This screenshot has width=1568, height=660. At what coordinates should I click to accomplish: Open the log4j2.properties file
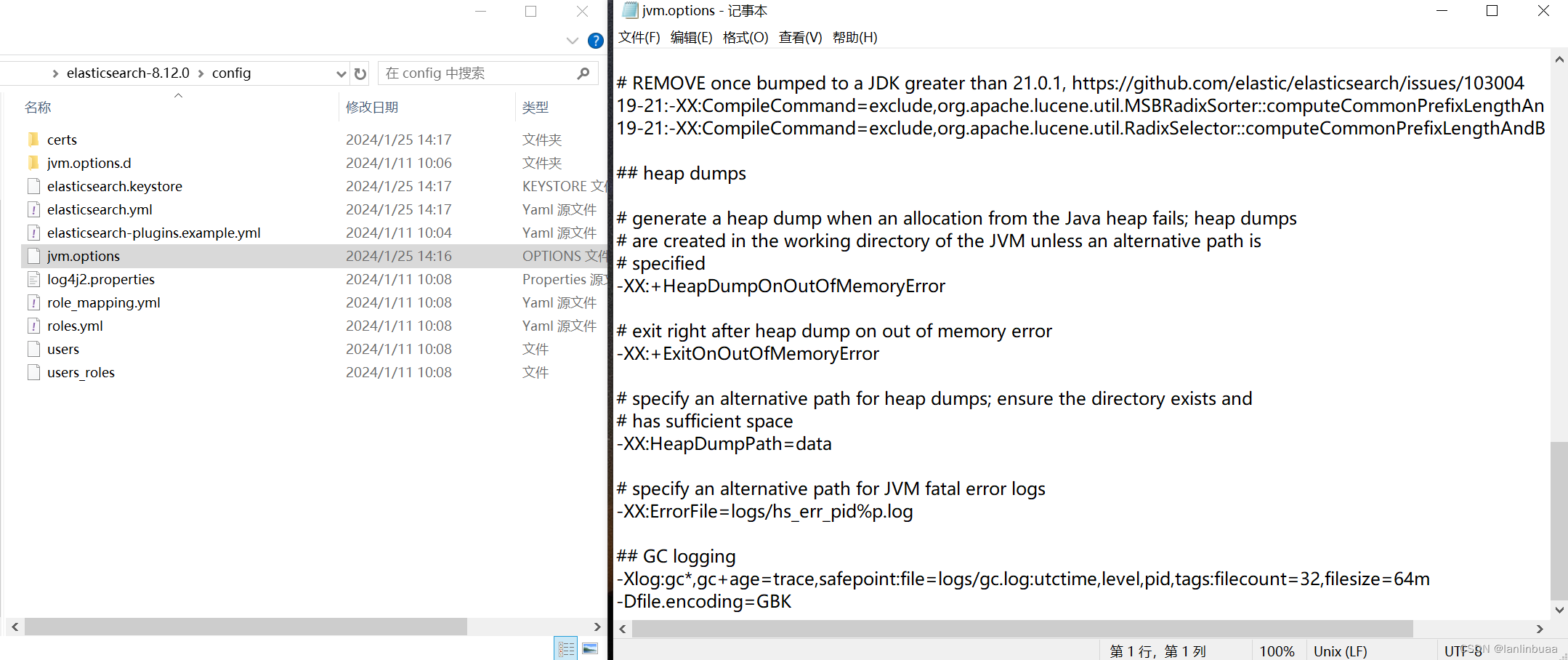tap(100, 278)
